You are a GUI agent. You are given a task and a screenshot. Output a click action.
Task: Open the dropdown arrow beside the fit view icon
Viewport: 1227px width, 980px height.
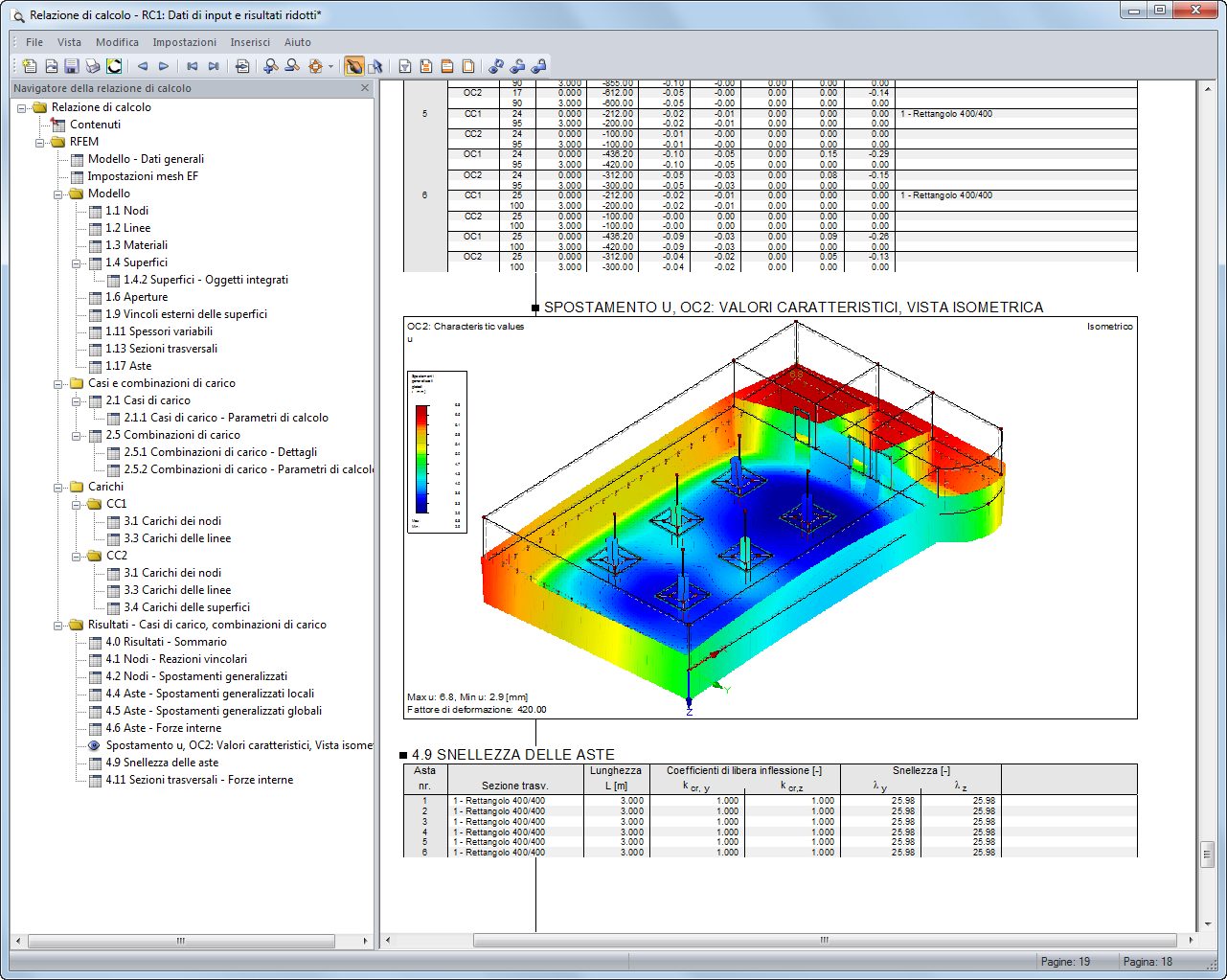point(330,66)
